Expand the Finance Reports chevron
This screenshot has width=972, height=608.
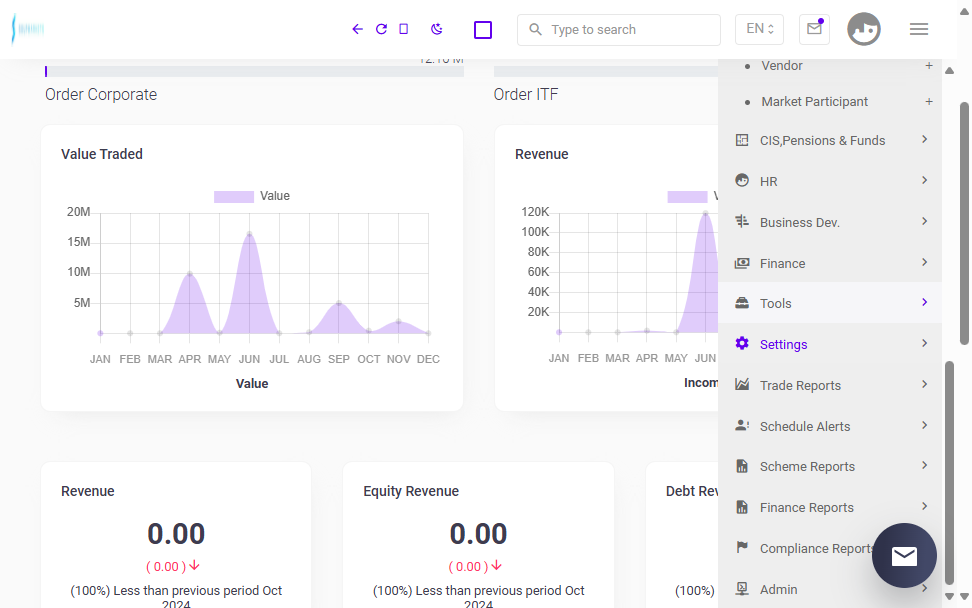click(924, 506)
